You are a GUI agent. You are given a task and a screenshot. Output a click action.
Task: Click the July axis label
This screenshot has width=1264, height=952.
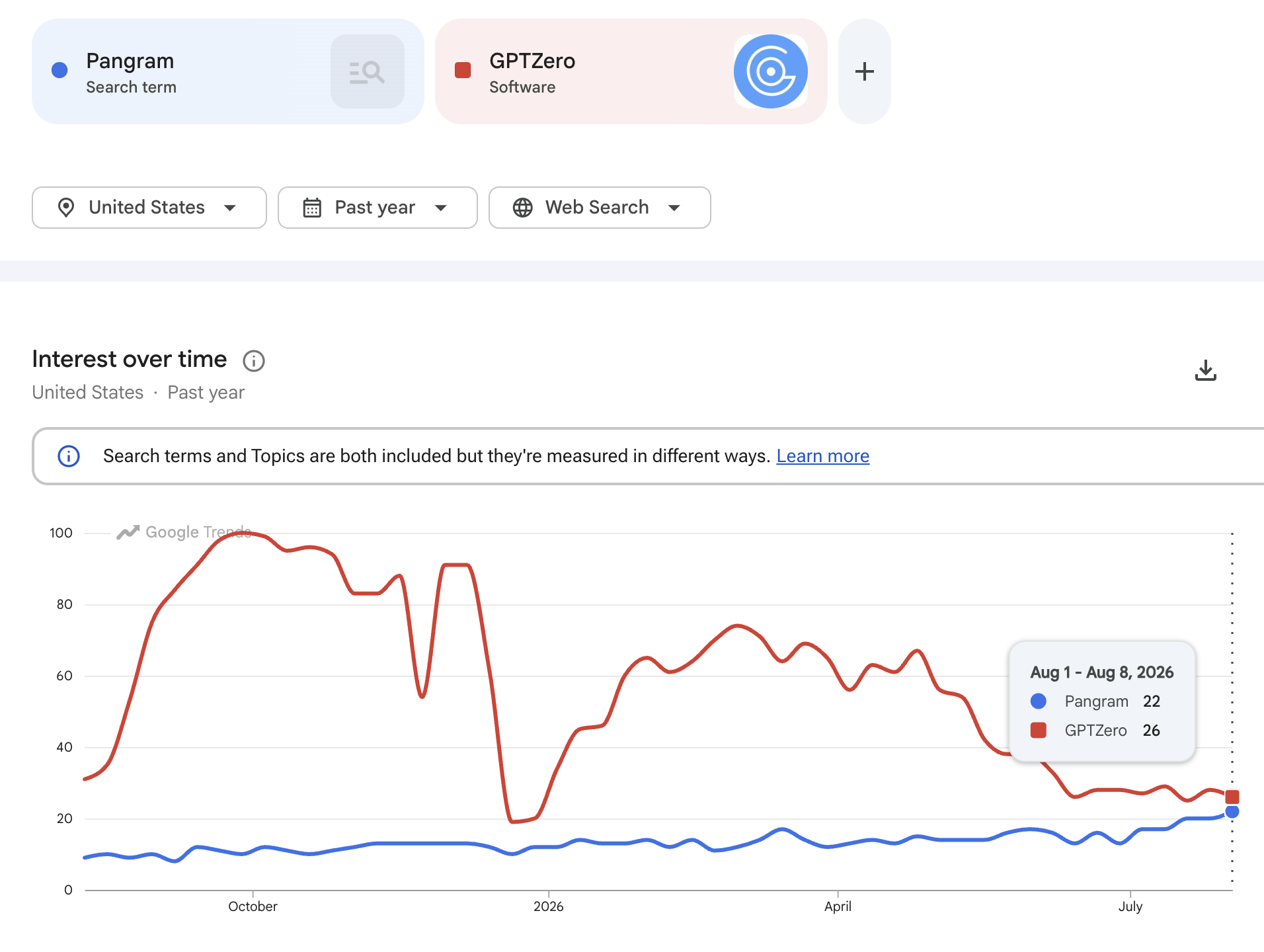click(1130, 906)
